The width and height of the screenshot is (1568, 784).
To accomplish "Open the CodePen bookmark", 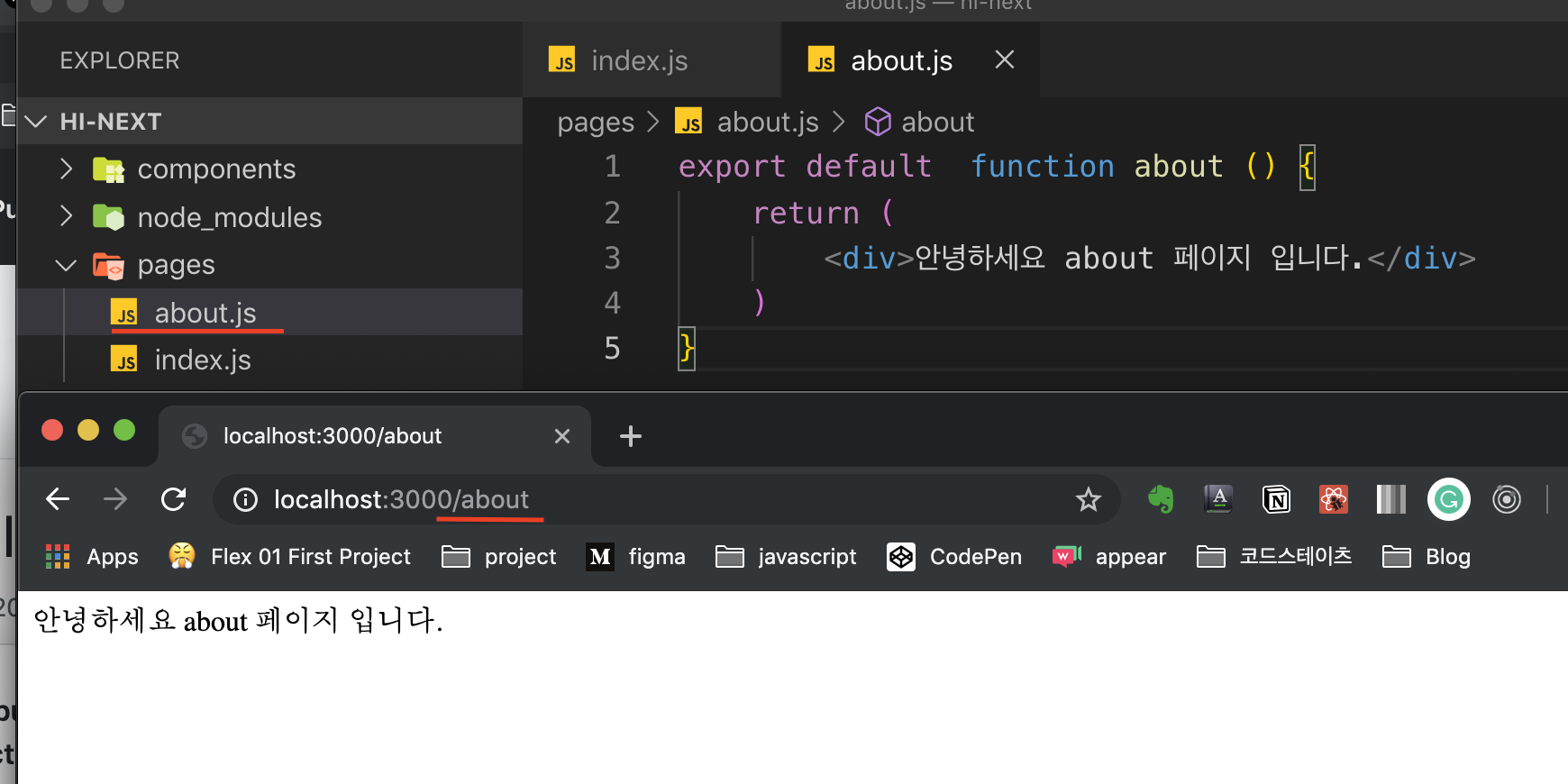I will [954, 557].
